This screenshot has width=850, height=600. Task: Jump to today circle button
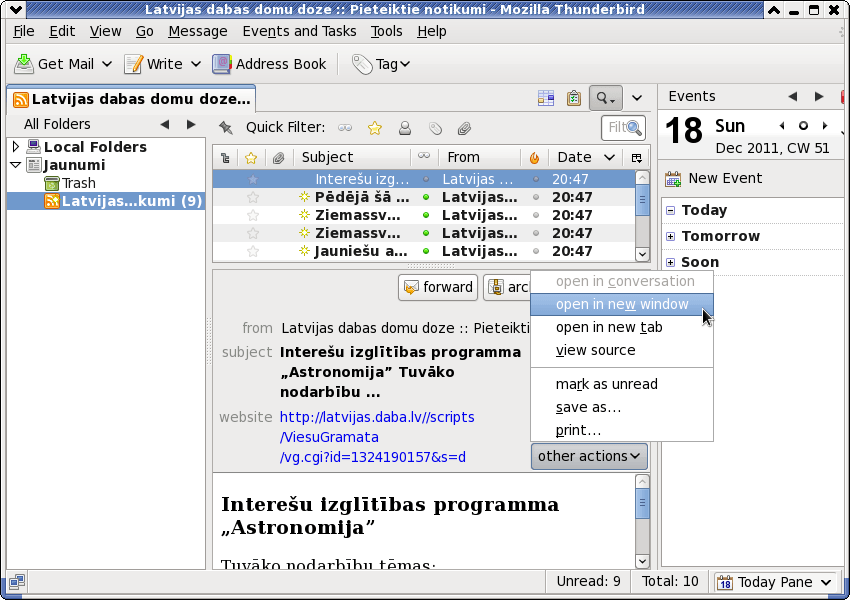click(x=803, y=126)
